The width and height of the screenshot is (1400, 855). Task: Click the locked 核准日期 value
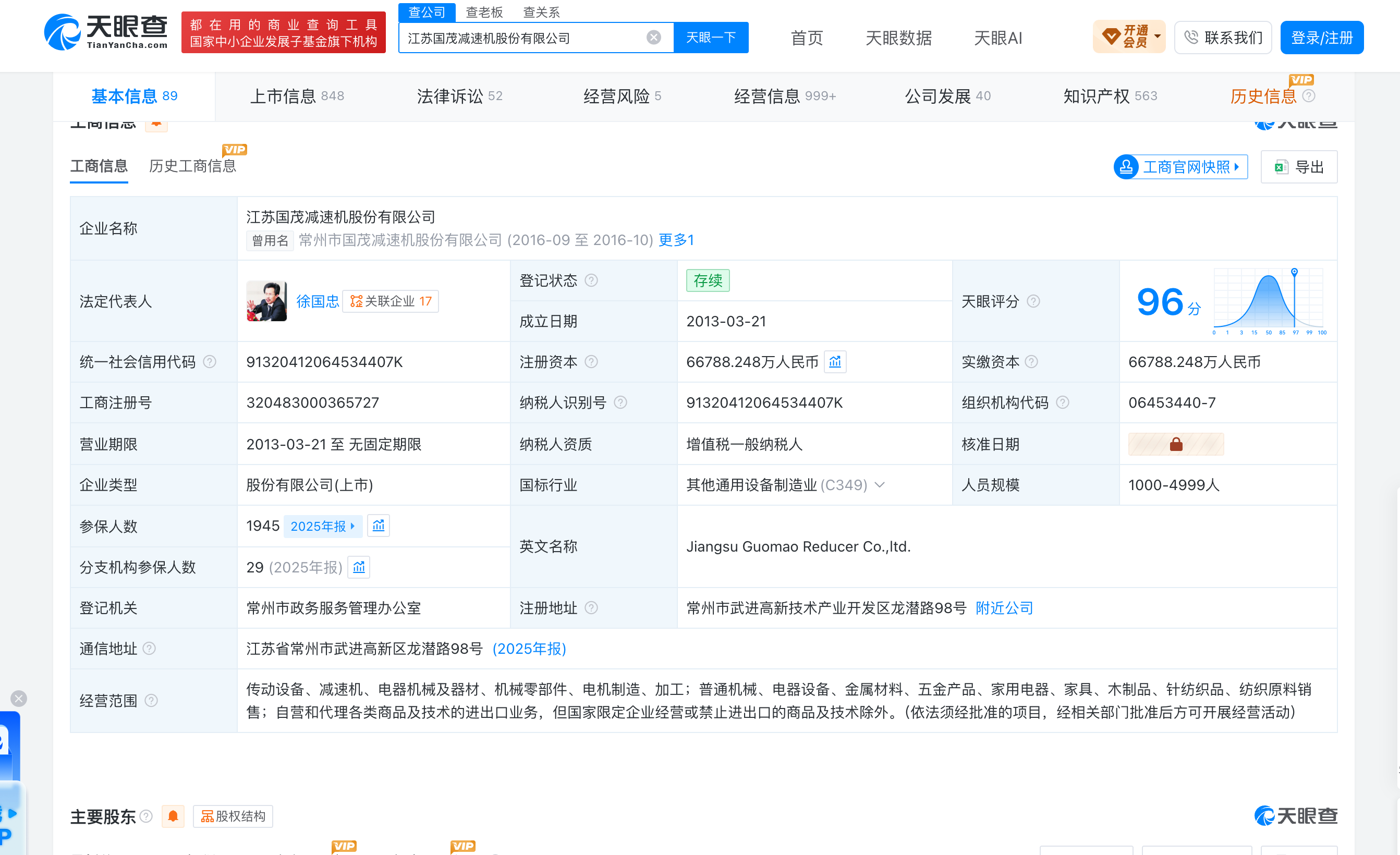(1176, 444)
